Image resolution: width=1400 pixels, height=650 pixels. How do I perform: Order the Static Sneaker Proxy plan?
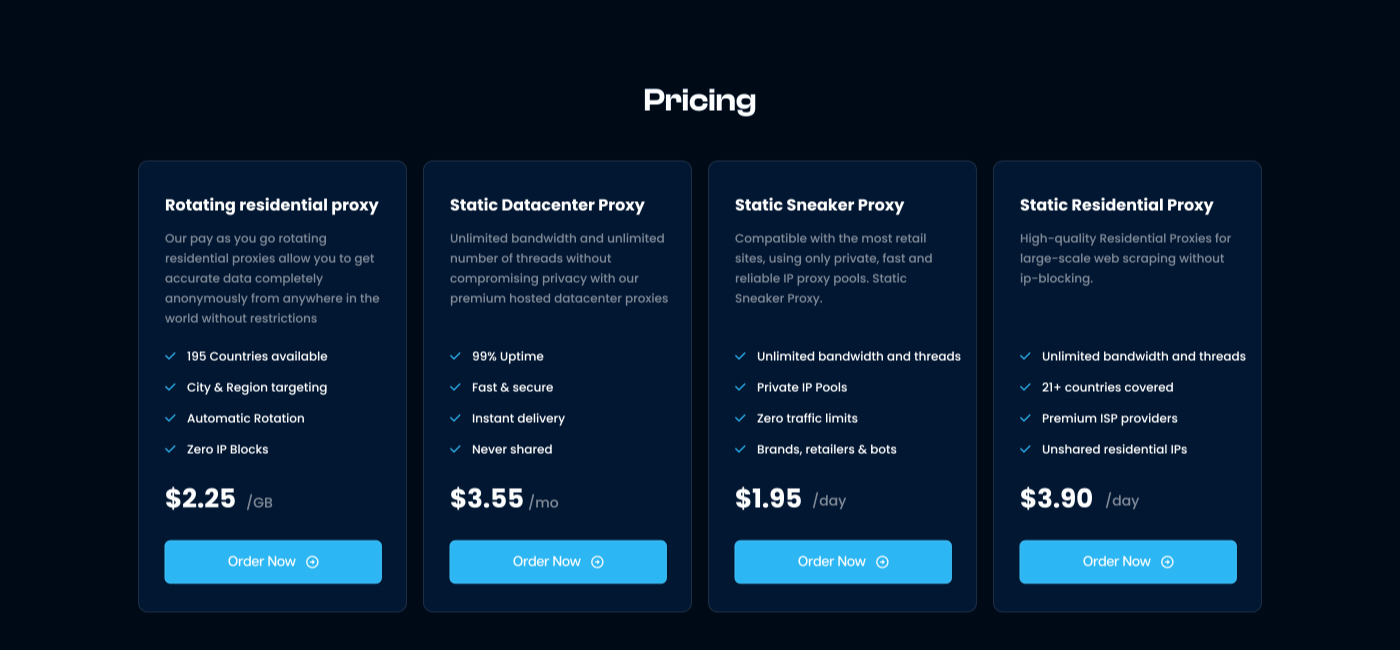[843, 562]
